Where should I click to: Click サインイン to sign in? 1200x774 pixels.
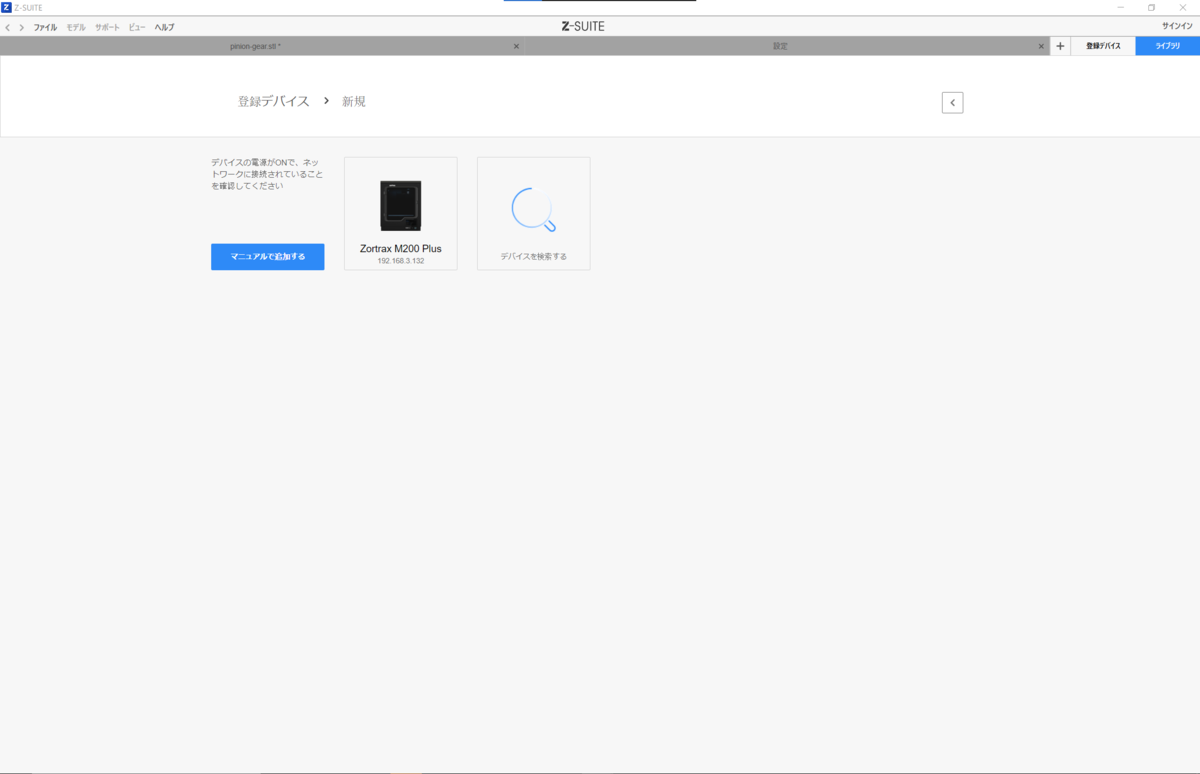[1176, 26]
